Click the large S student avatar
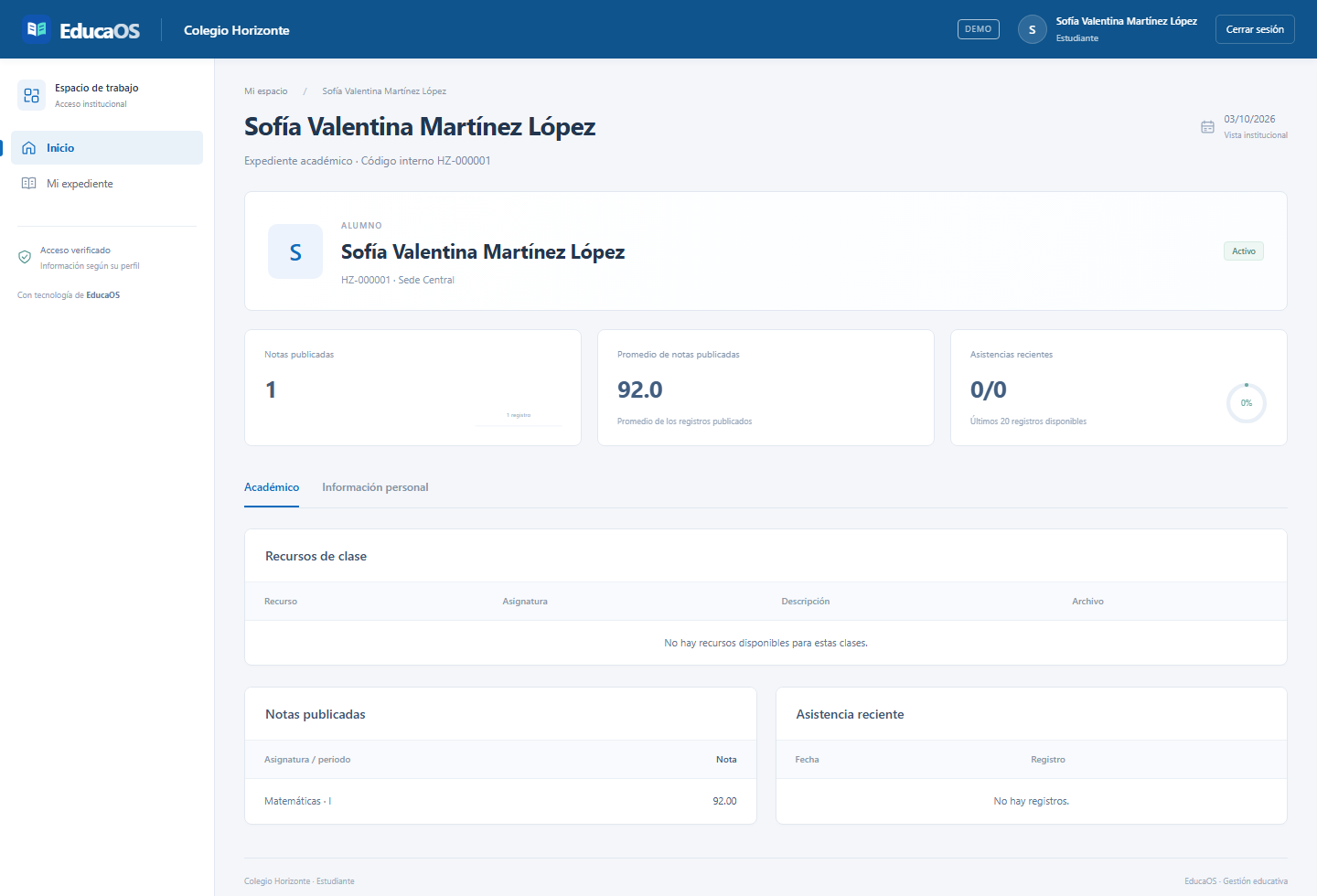 coord(295,251)
